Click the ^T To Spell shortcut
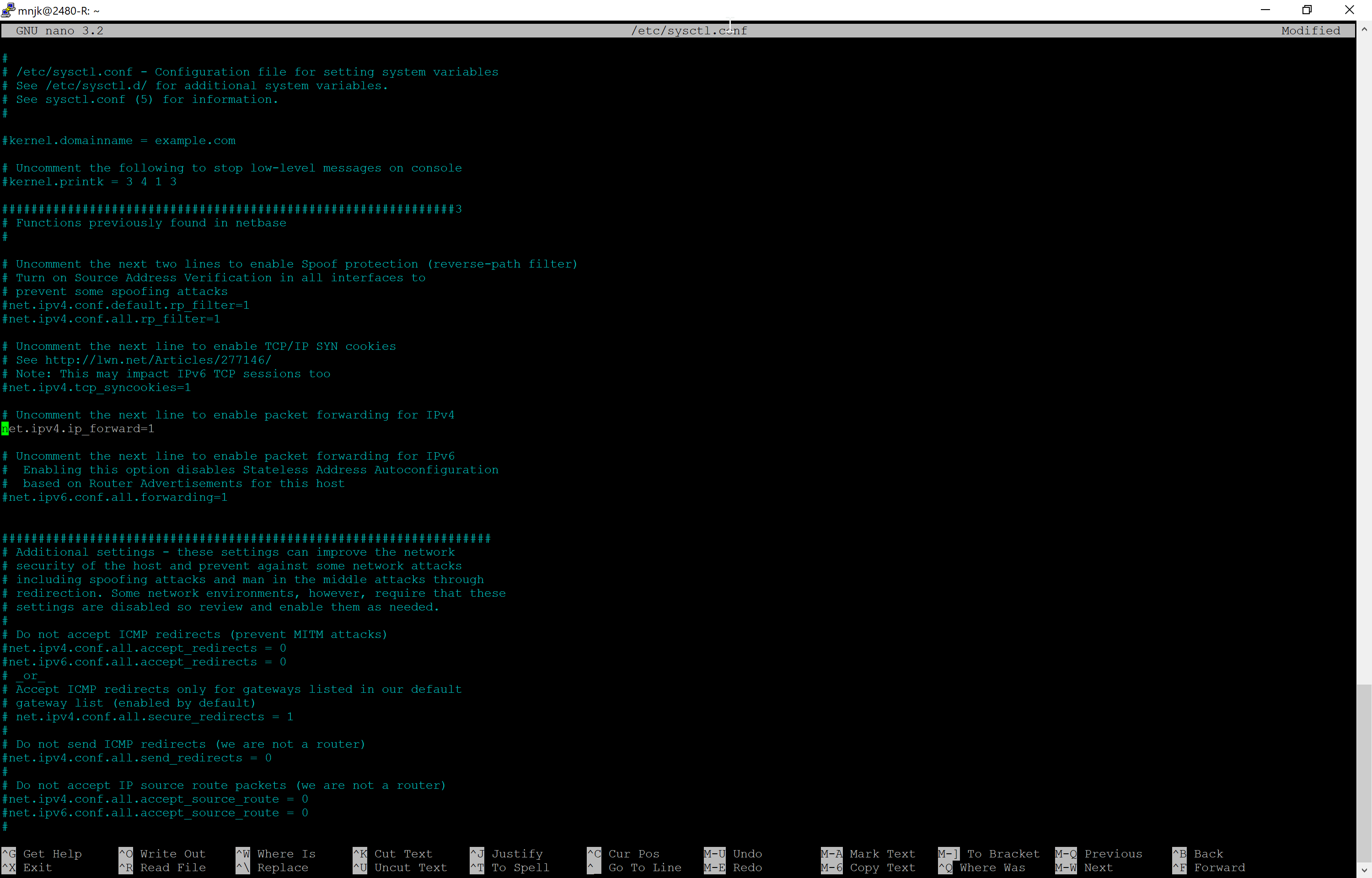The height and width of the screenshot is (878, 1372). pyautogui.click(x=509, y=867)
